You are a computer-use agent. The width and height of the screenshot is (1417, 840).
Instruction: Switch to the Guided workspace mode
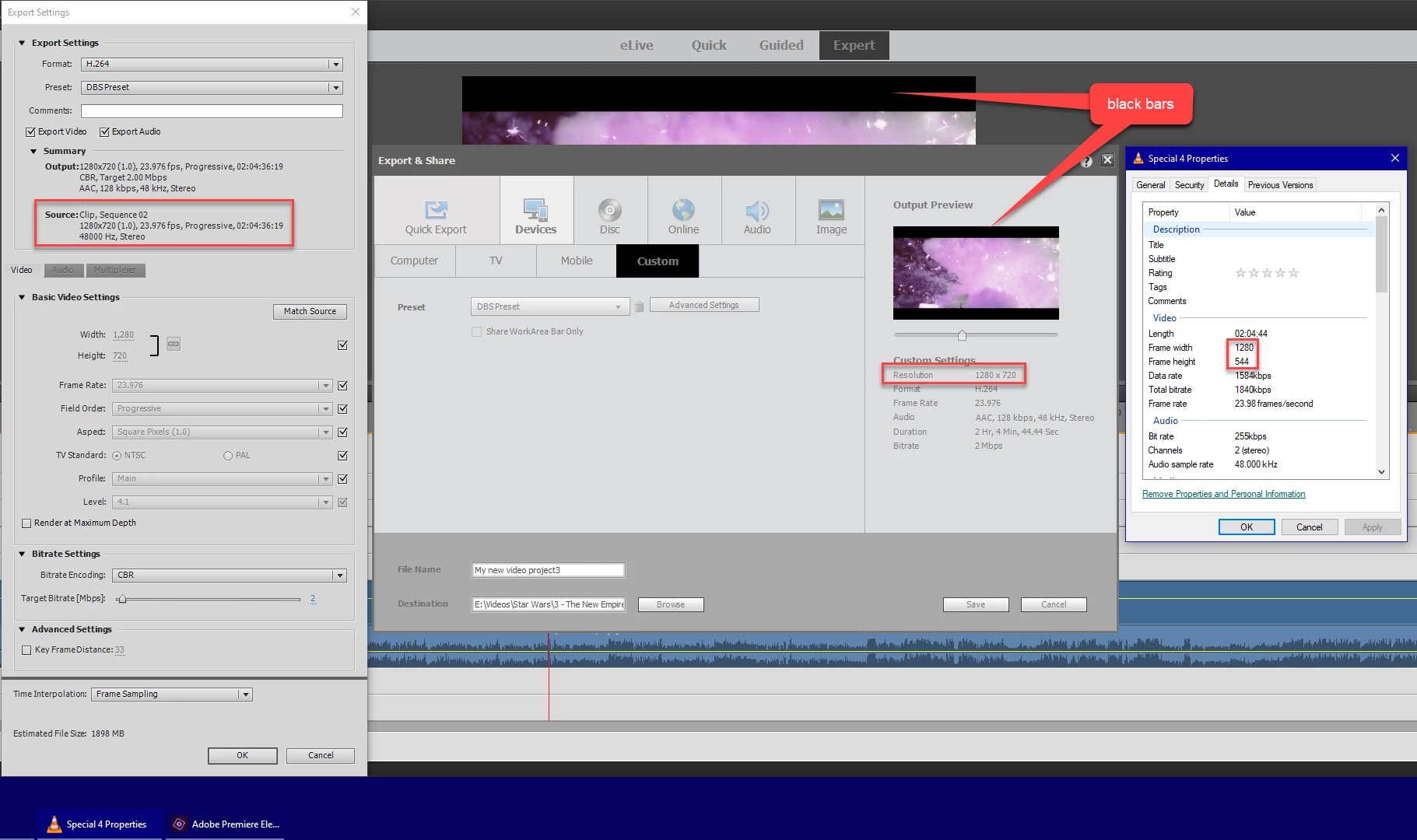click(781, 45)
